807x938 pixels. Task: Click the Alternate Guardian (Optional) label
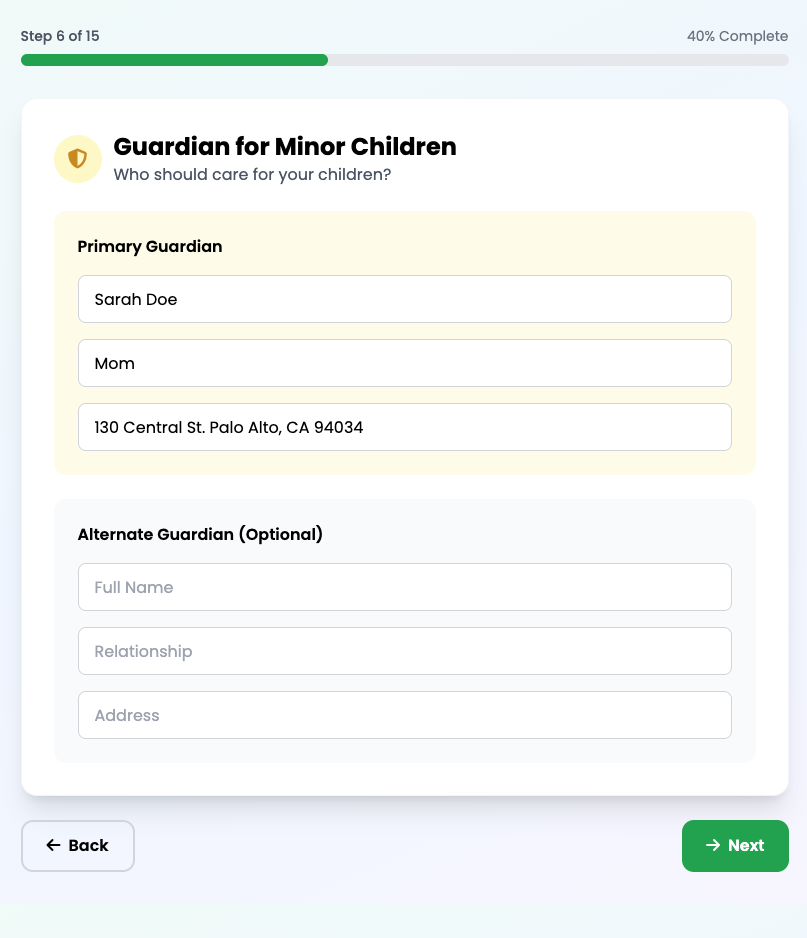tap(200, 534)
